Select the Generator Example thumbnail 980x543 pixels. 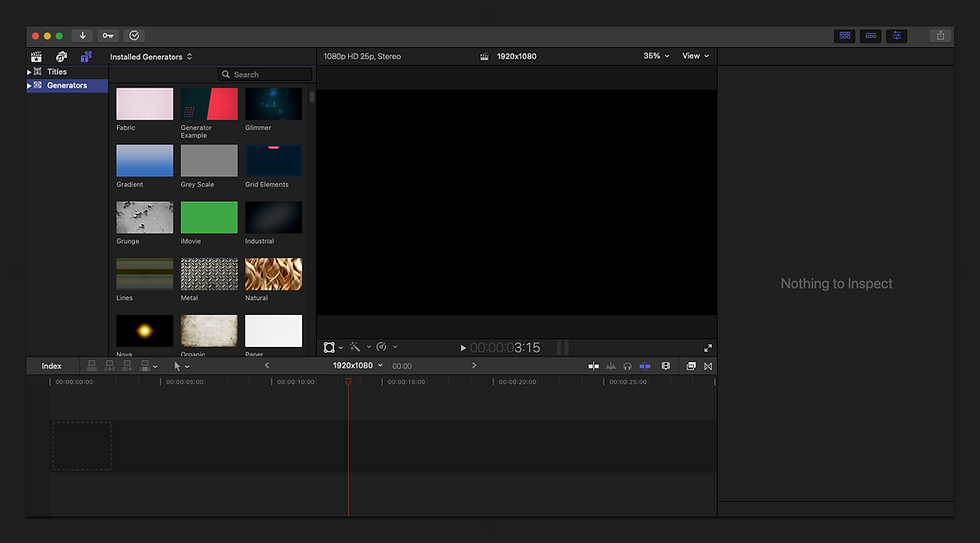(x=209, y=104)
